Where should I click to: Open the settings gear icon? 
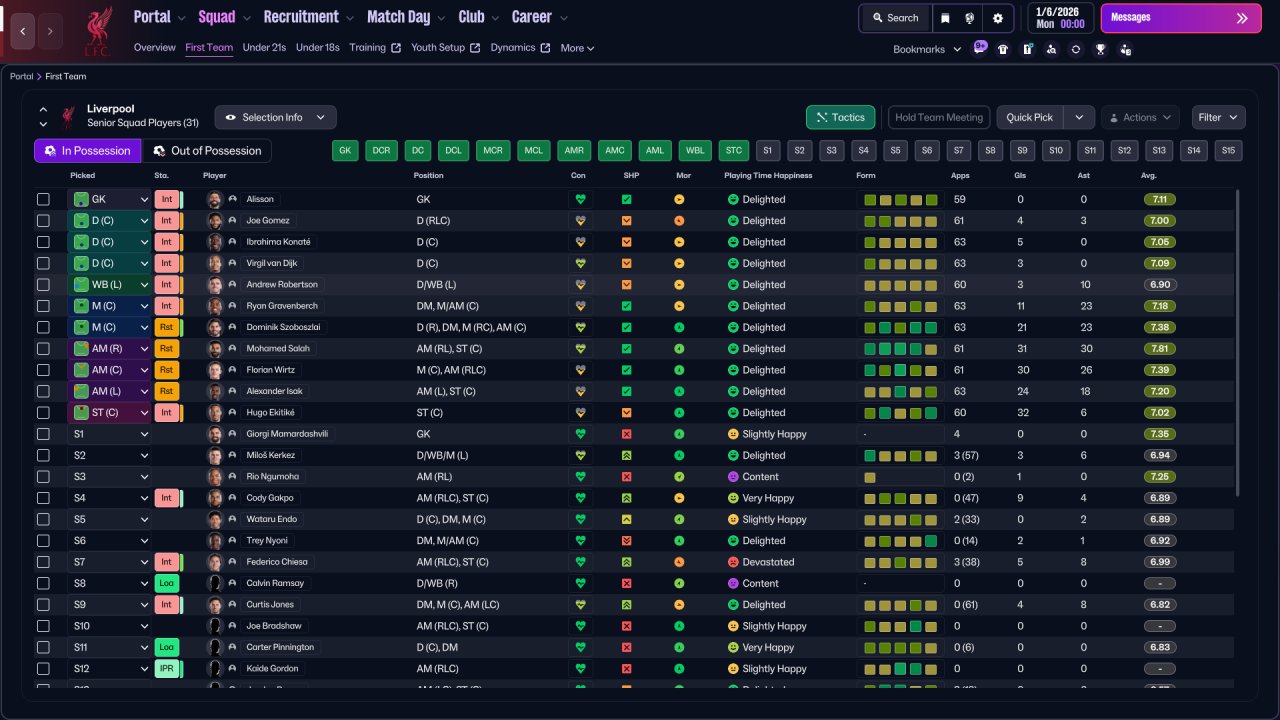[998, 18]
